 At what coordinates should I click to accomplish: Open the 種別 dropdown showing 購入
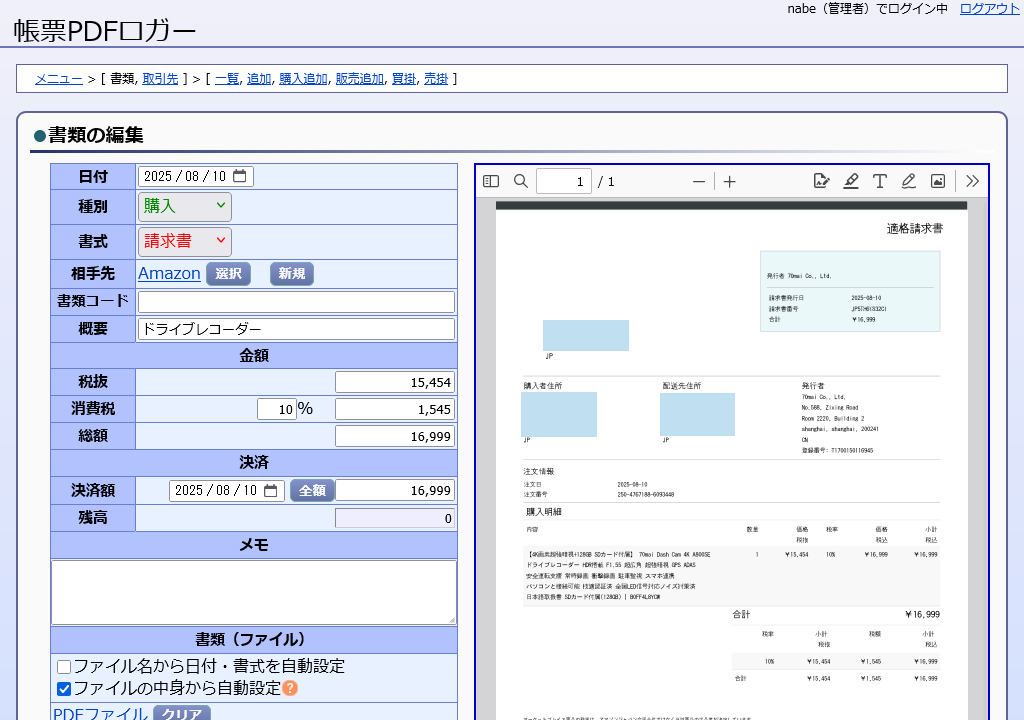click(184, 206)
